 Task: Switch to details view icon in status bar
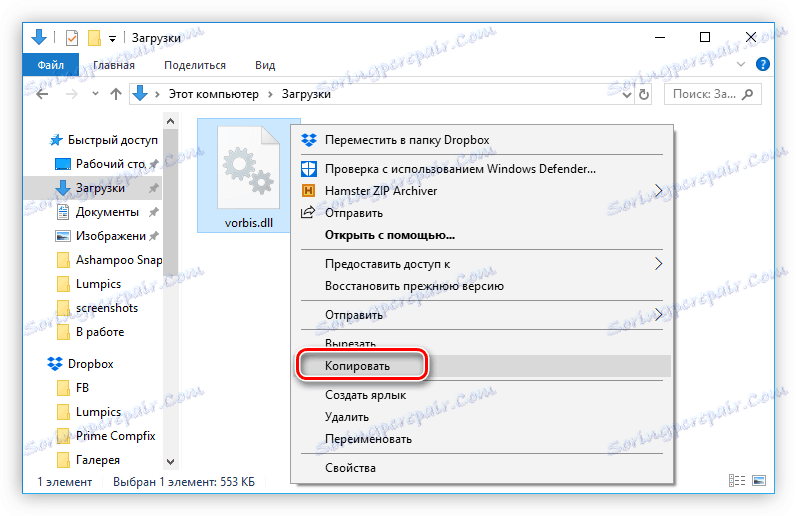pyautogui.click(x=737, y=480)
